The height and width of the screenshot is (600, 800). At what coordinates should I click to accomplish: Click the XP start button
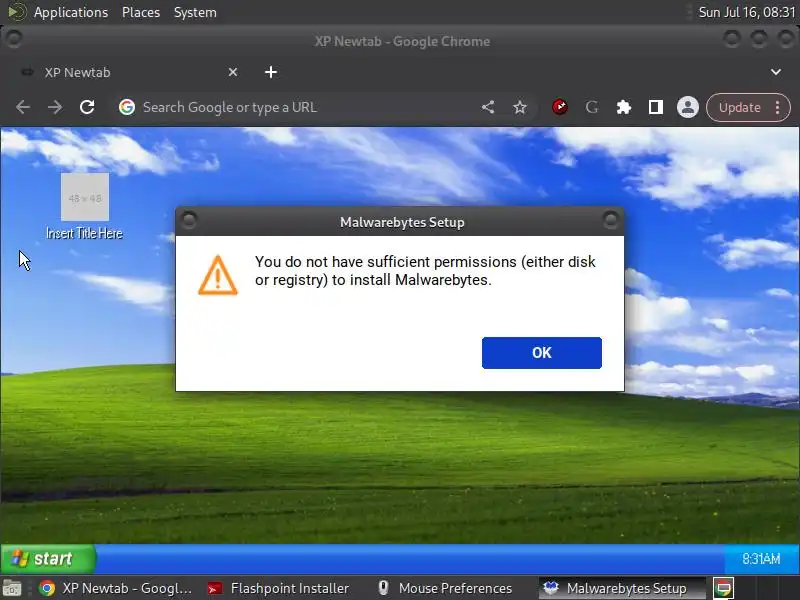point(47,559)
